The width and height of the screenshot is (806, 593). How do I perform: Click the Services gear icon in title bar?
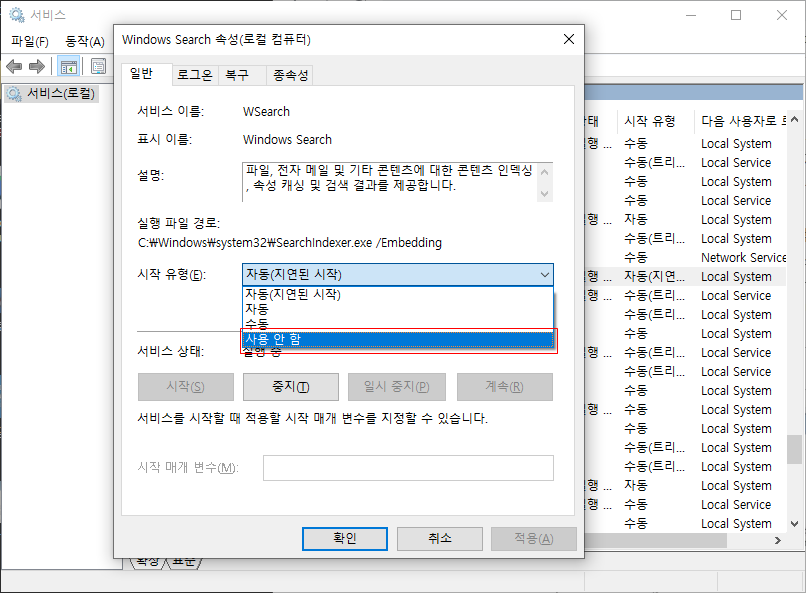tap(17, 15)
